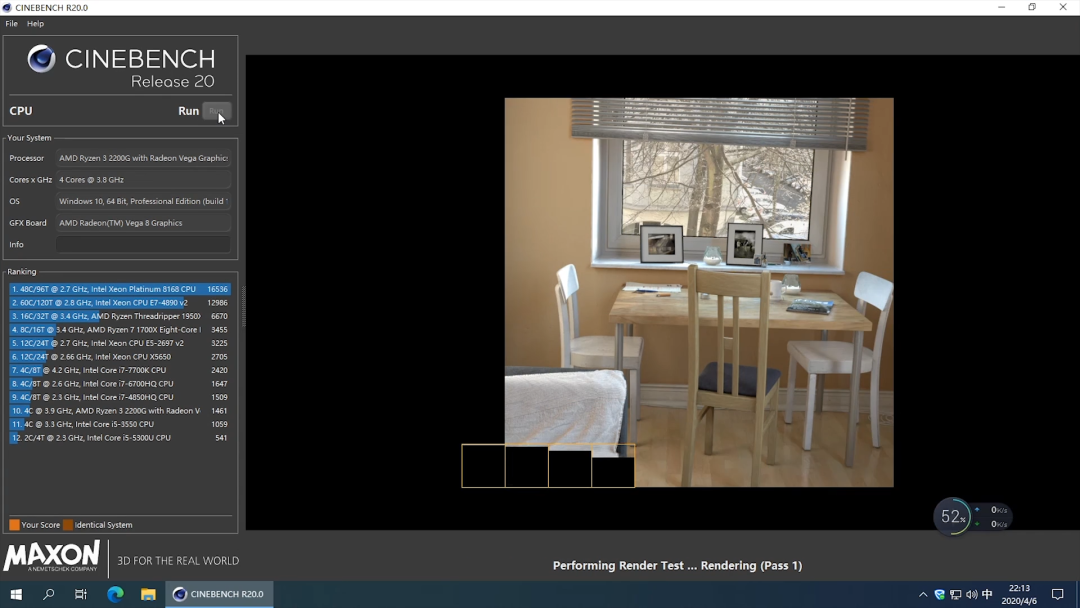The image size is (1080, 608).
Task: Click the security shield tray icon
Action: pyautogui.click(x=939, y=594)
